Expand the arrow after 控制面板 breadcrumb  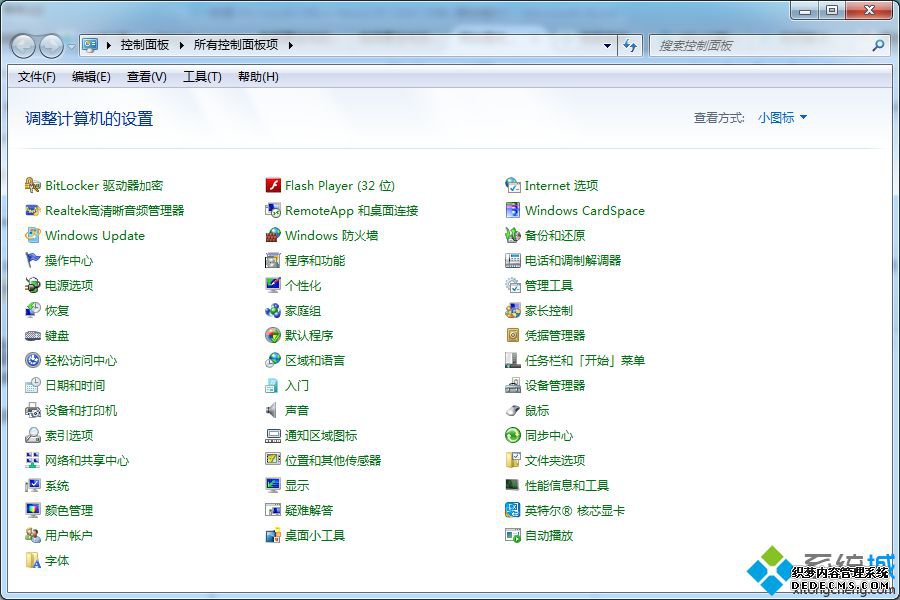[181, 45]
